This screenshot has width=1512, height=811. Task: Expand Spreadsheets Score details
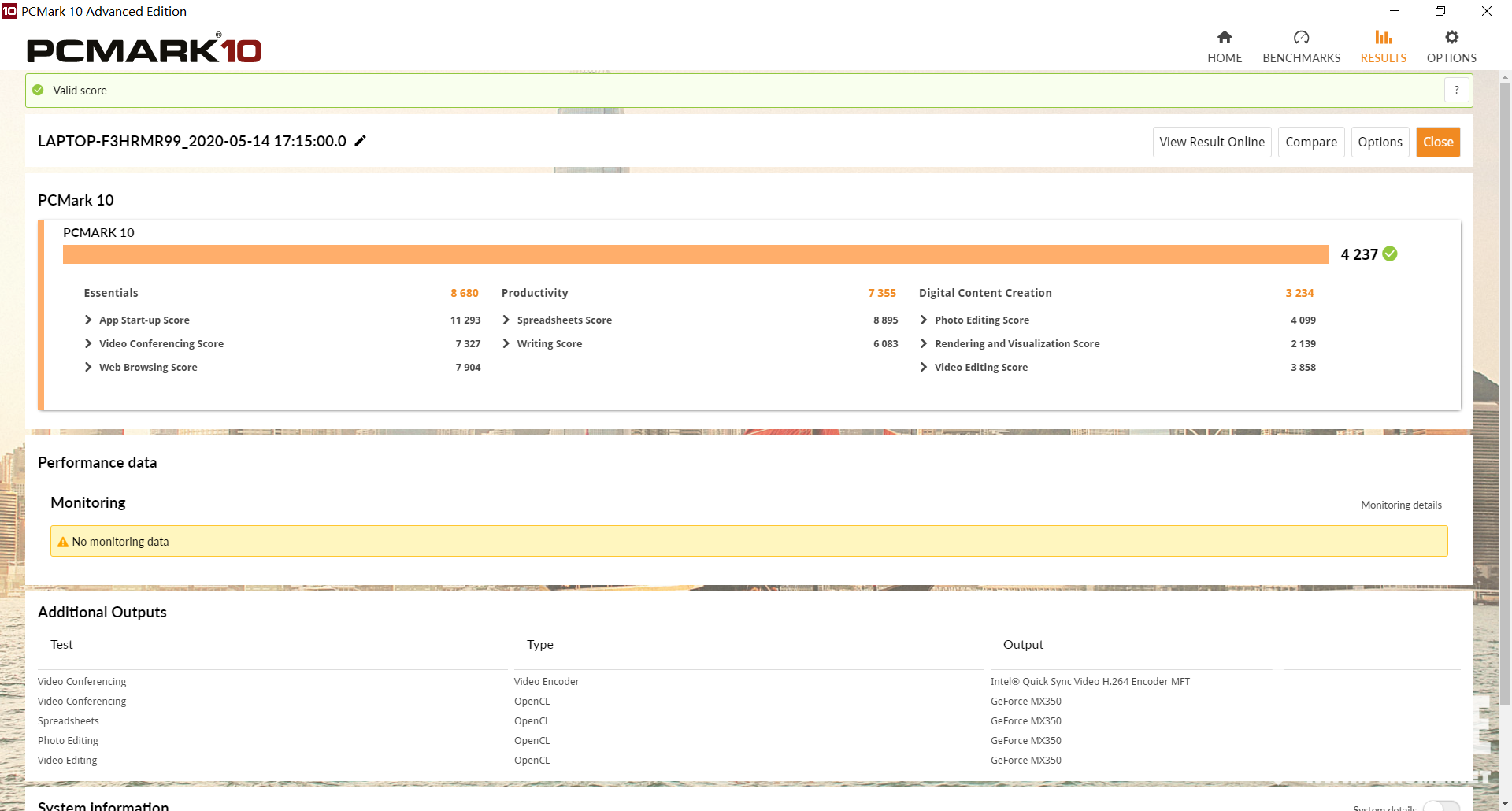click(506, 320)
